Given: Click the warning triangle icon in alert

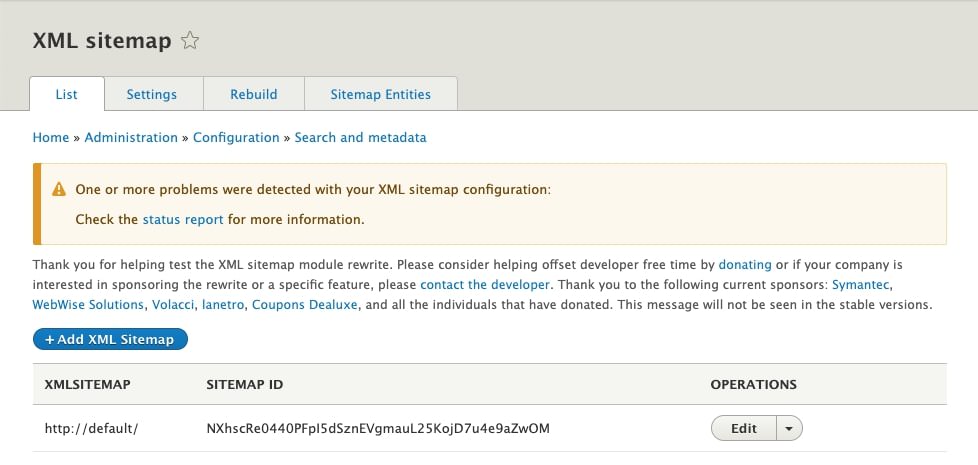Looking at the screenshot, I should tap(57, 188).
